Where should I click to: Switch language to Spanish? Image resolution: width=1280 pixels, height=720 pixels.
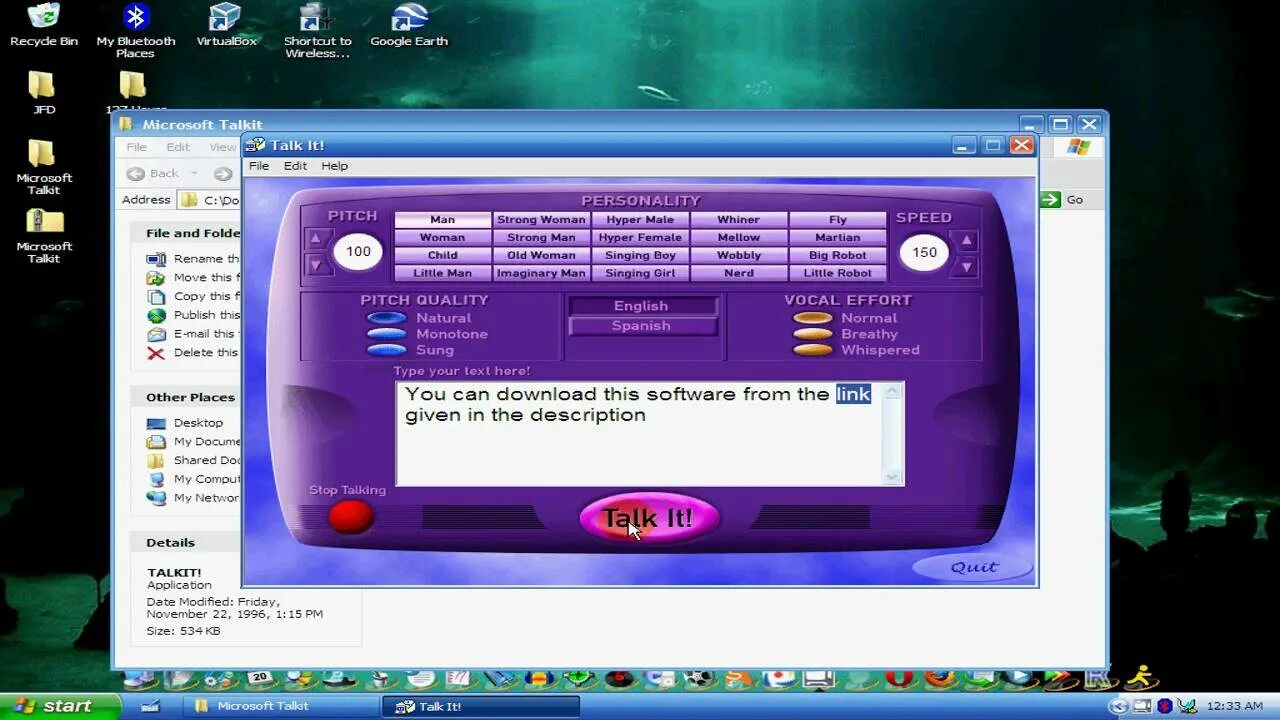tap(642, 326)
